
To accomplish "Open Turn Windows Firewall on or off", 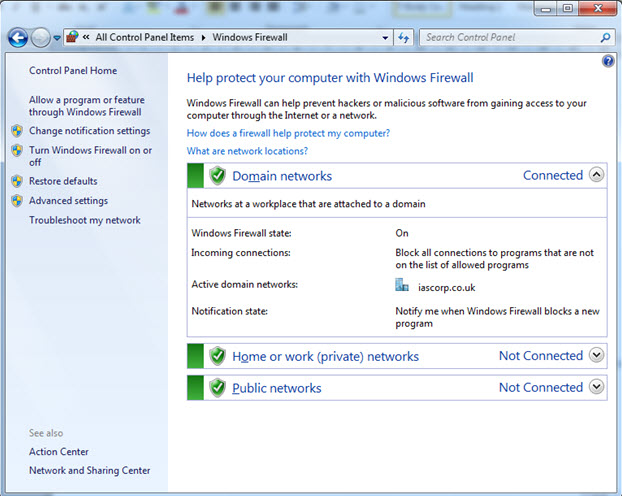I will 90,156.
